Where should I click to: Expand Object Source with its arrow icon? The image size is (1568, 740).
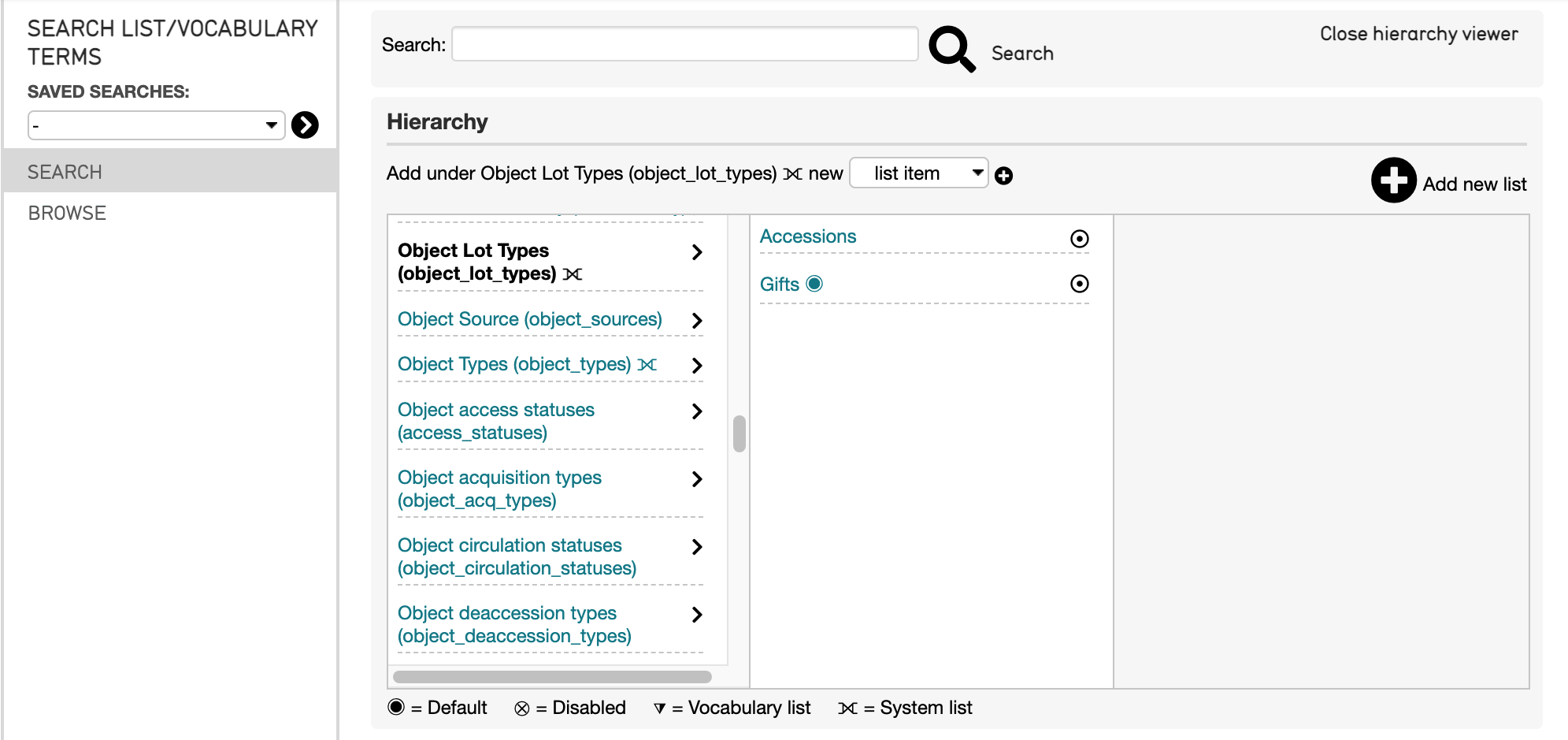(696, 321)
